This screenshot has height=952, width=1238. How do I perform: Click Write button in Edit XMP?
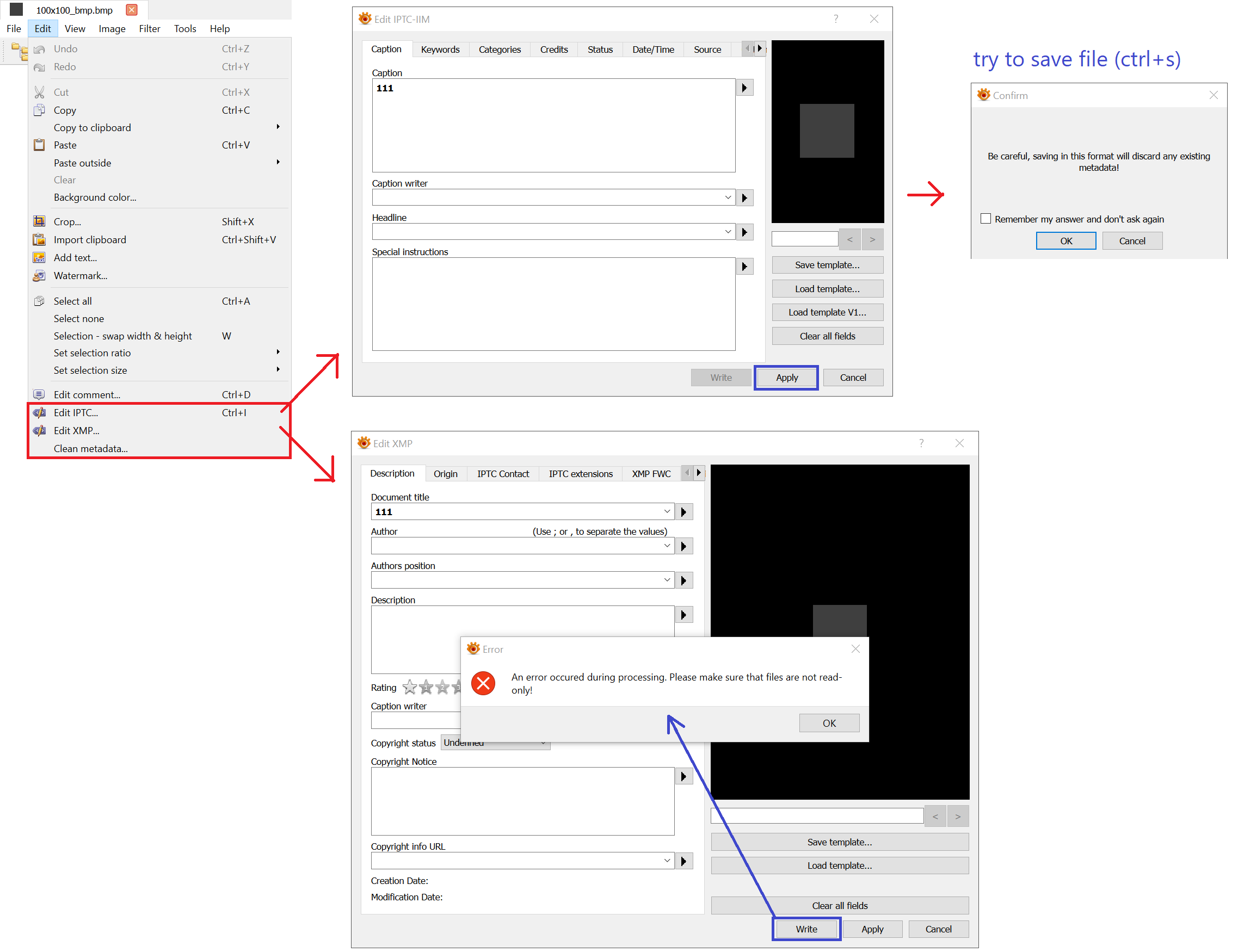click(x=806, y=929)
